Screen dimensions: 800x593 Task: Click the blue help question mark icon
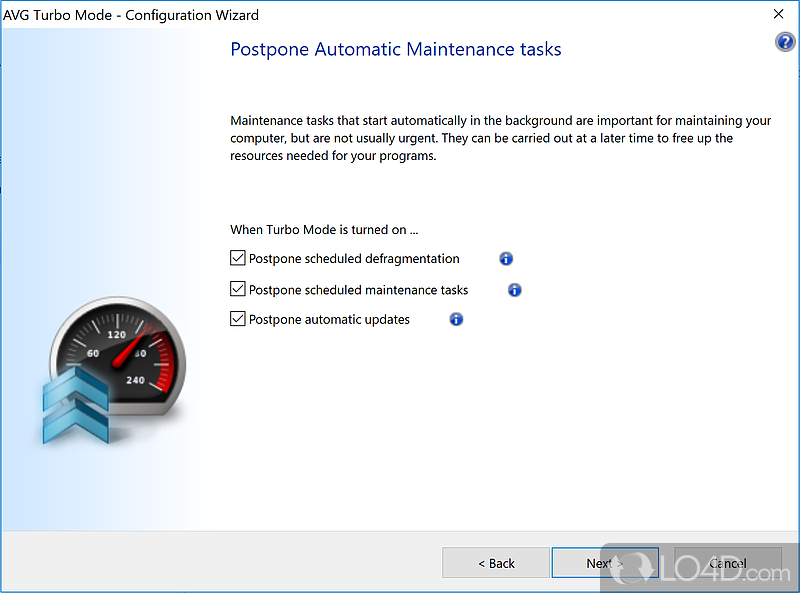[x=784, y=42]
